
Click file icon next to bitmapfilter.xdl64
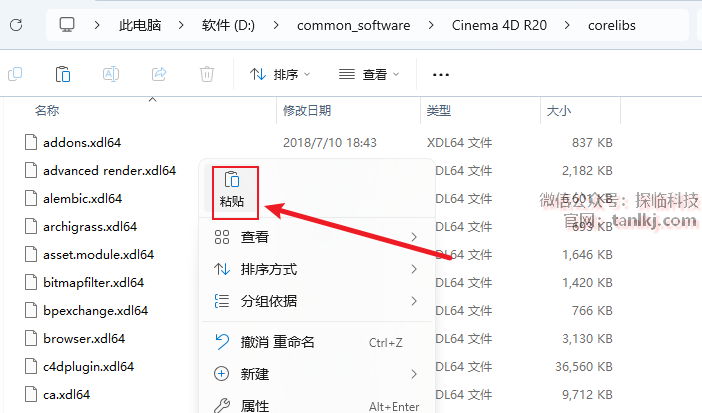31,282
